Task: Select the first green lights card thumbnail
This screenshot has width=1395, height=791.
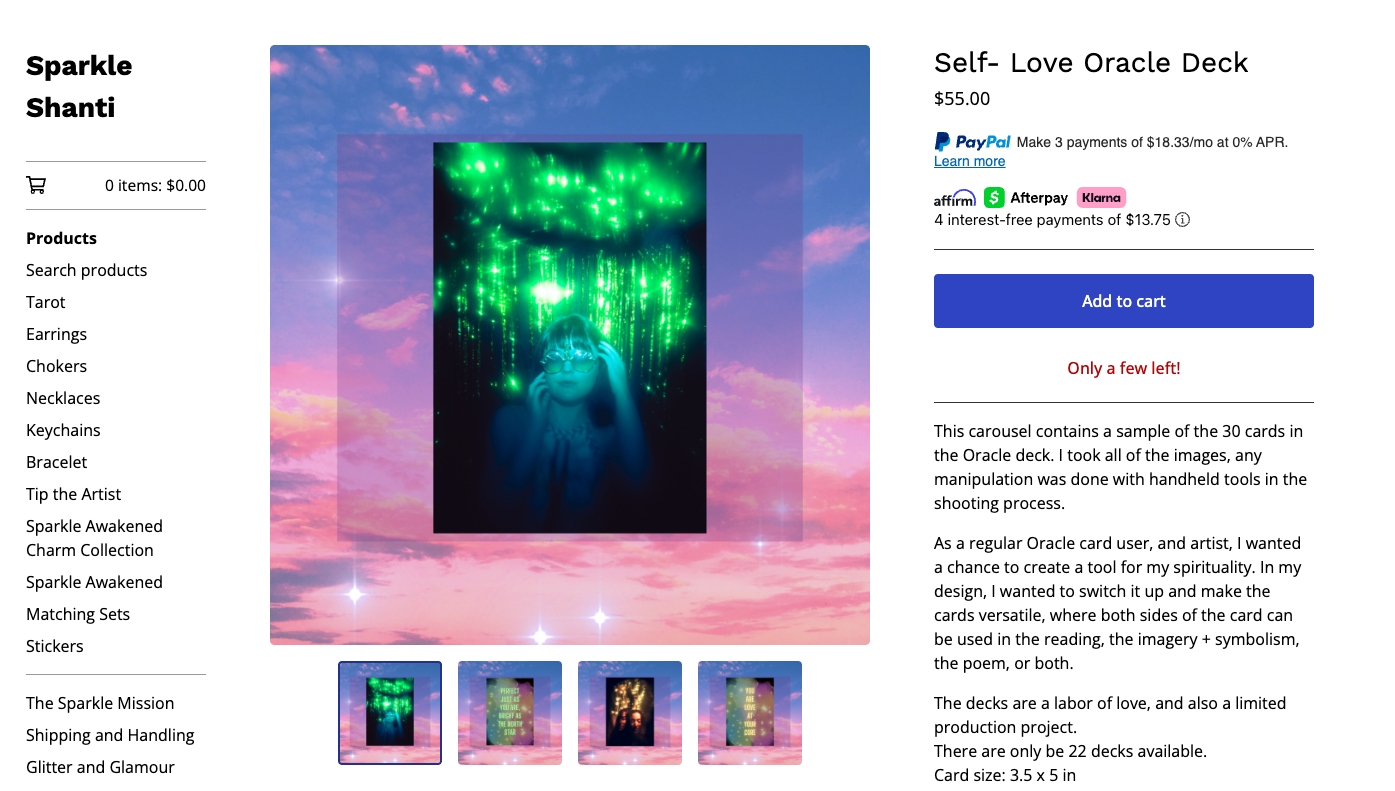Action: pos(390,713)
